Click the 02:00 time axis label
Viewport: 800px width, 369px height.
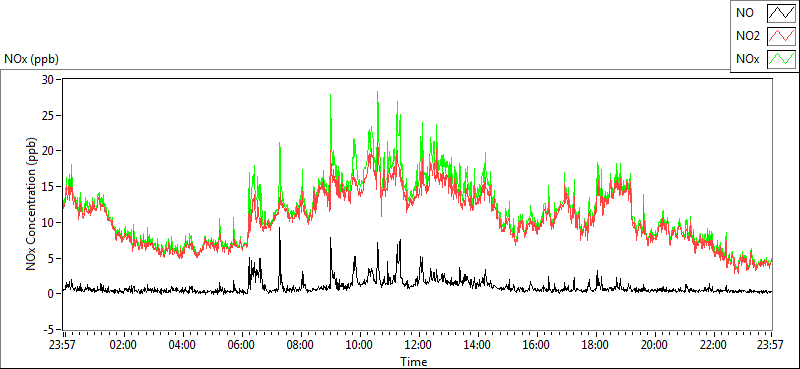click(123, 344)
